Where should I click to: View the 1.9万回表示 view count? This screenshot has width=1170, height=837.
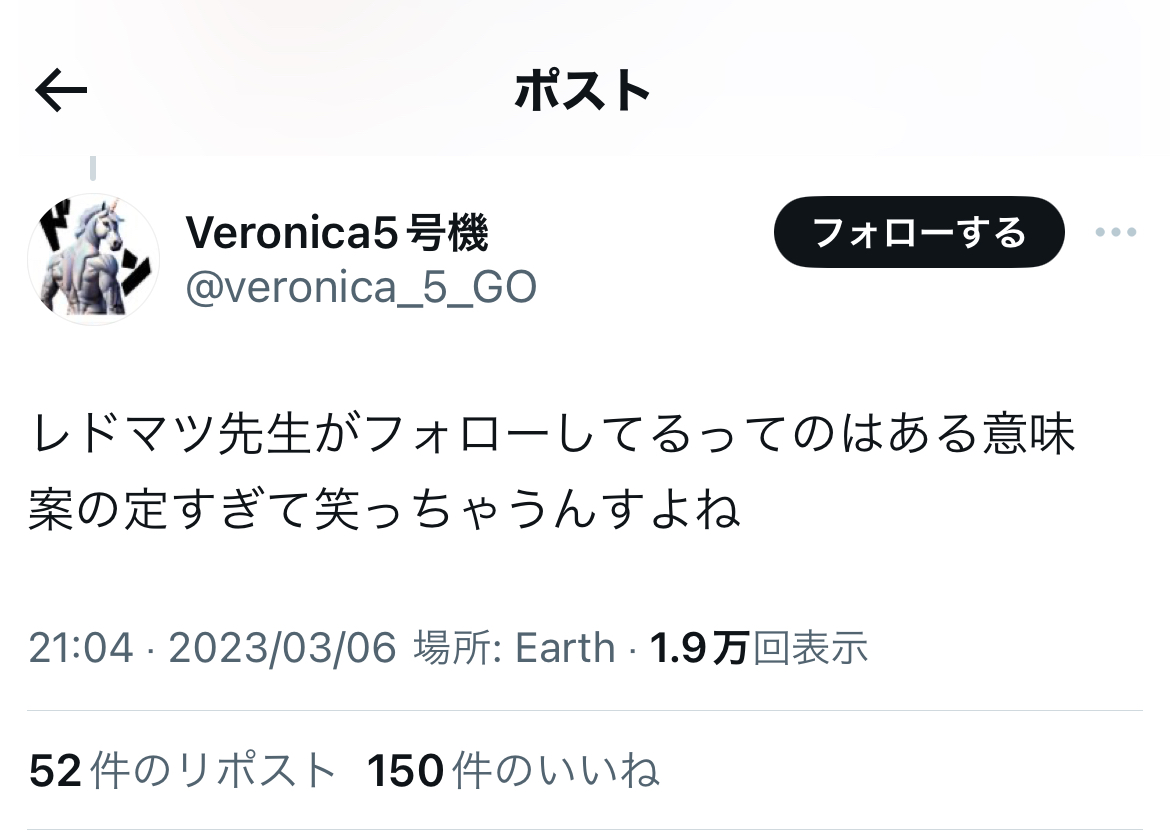coord(759,647)
